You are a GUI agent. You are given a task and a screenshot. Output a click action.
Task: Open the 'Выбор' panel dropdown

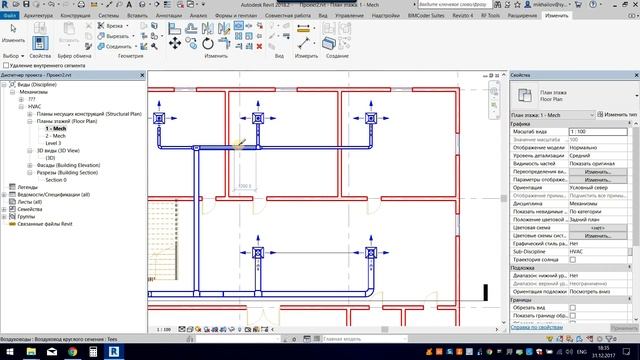click(13, 56)
